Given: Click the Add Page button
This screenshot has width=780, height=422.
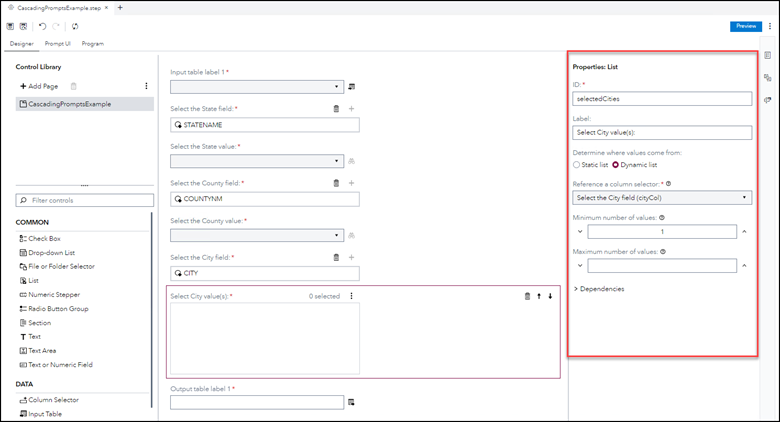Looking at the screenshot, I should tap(39, 87).
